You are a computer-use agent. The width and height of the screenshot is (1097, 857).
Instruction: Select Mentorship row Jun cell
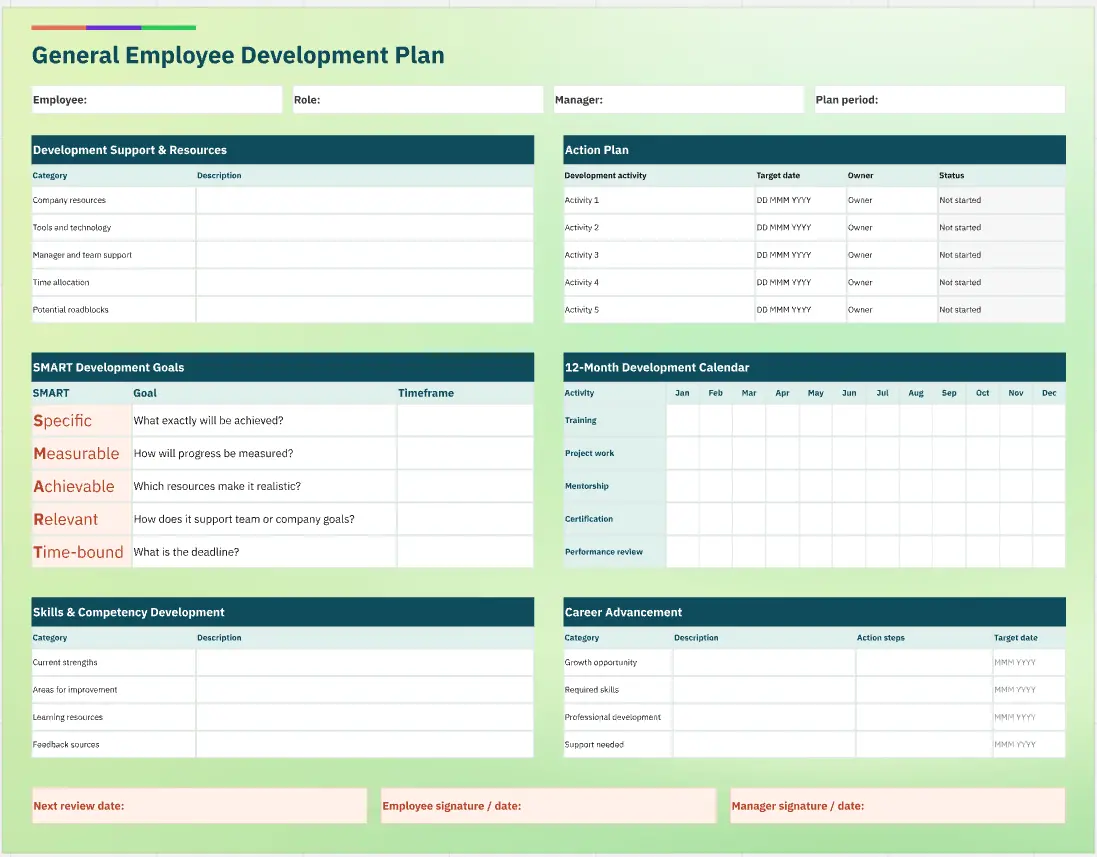pos(849,486)
